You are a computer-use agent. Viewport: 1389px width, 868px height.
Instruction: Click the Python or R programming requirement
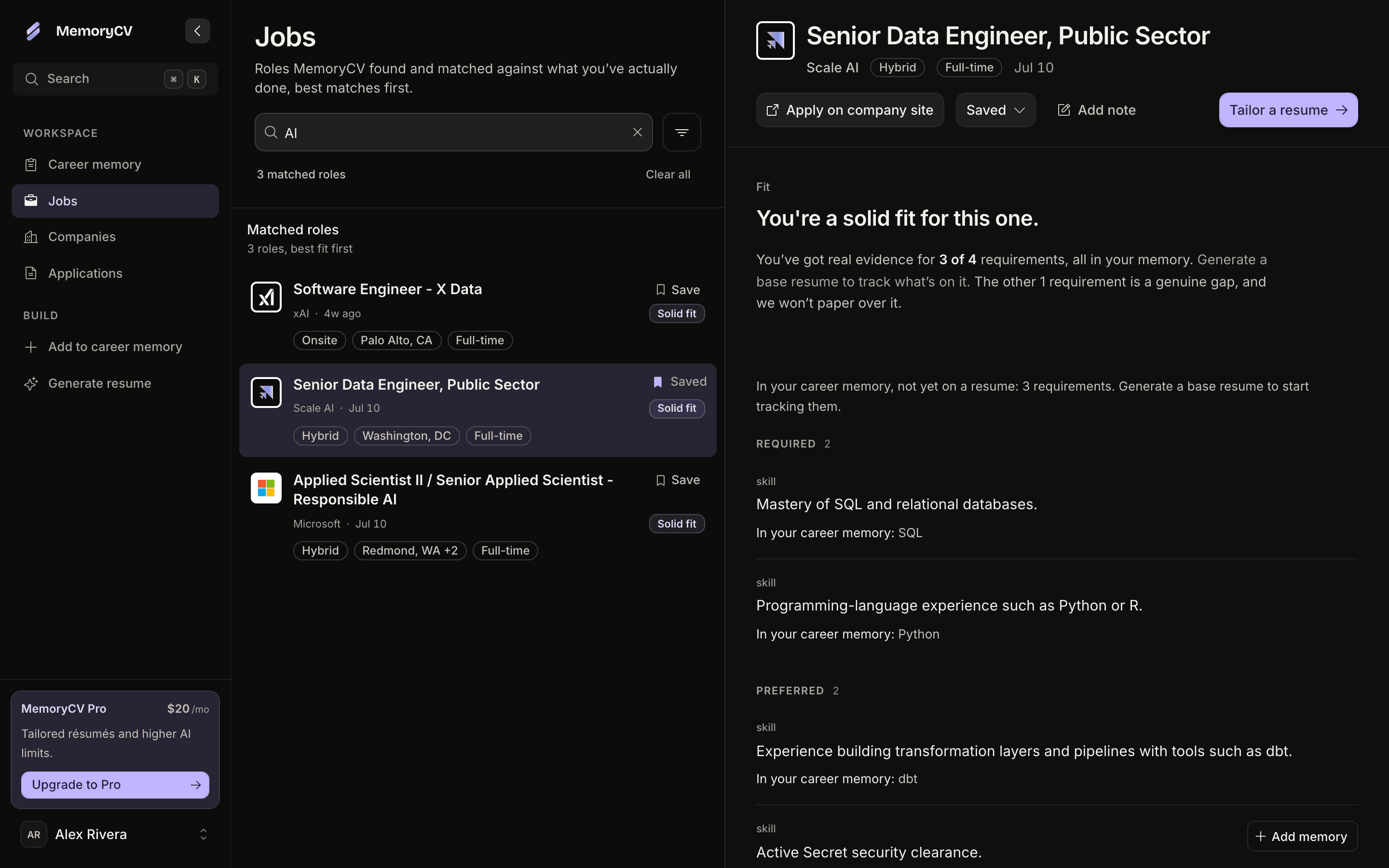949,606
